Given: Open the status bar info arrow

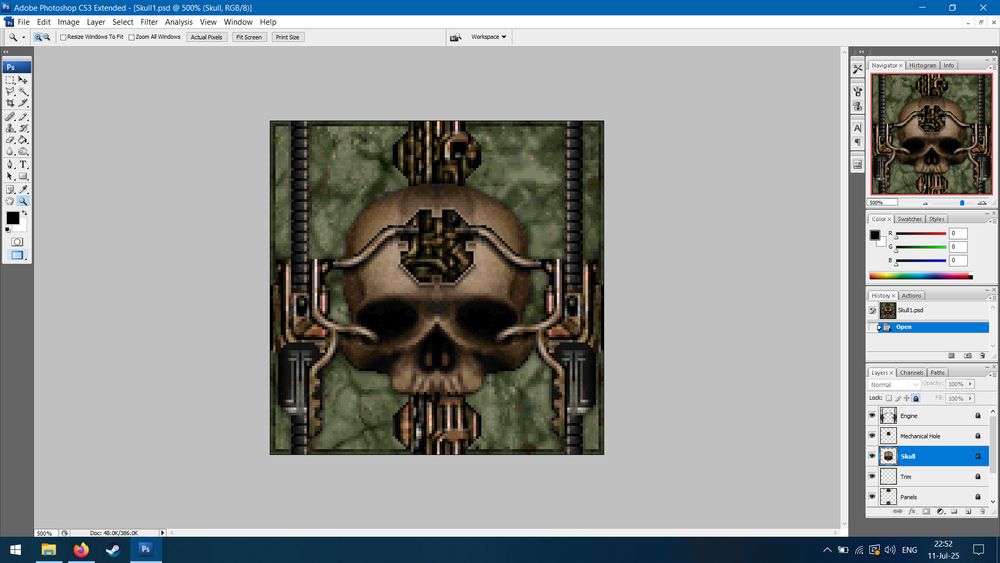Looking at the screenshot, I should (x=162, y=532).
